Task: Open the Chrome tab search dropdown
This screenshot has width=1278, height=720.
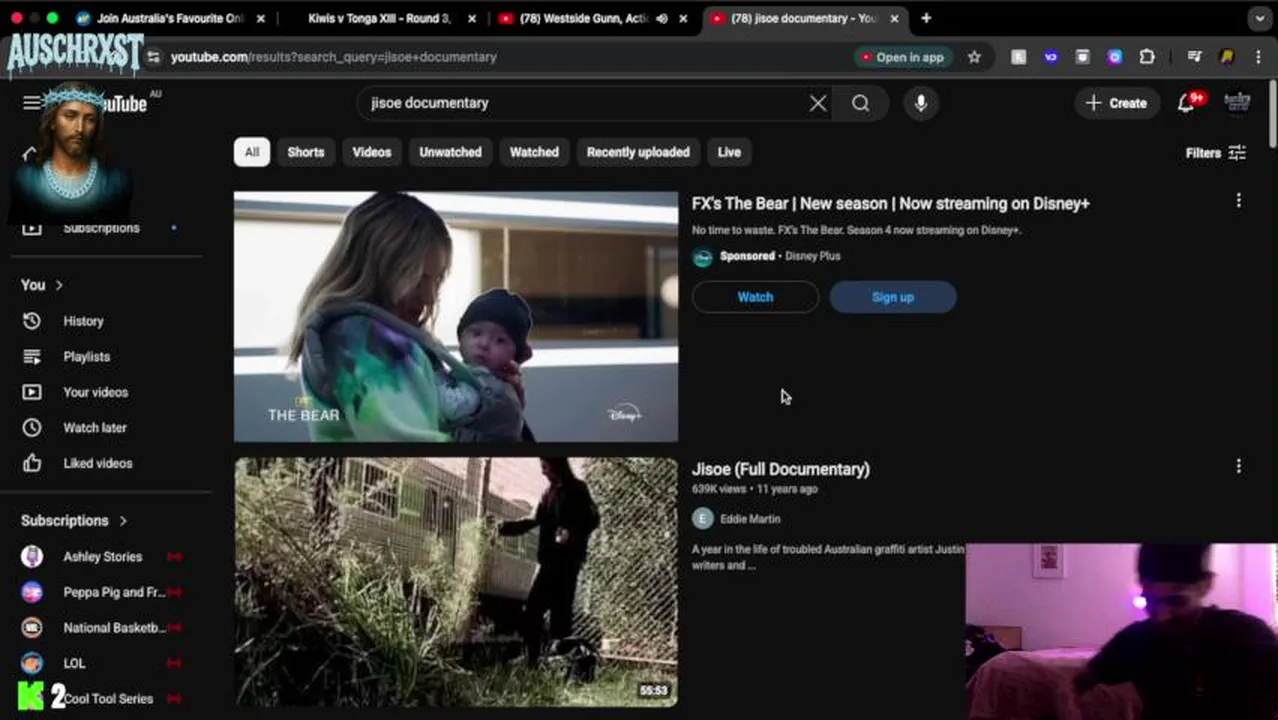Action: (1259, 18)
